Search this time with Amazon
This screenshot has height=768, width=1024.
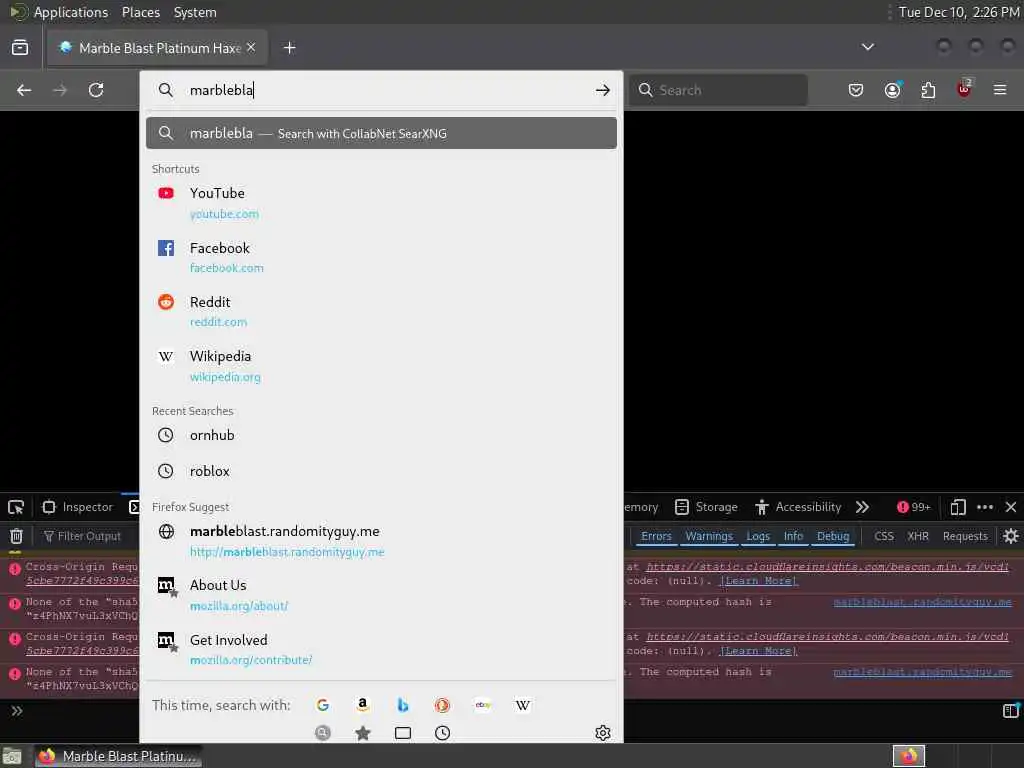pyautogui.click(x=362, y=705)
